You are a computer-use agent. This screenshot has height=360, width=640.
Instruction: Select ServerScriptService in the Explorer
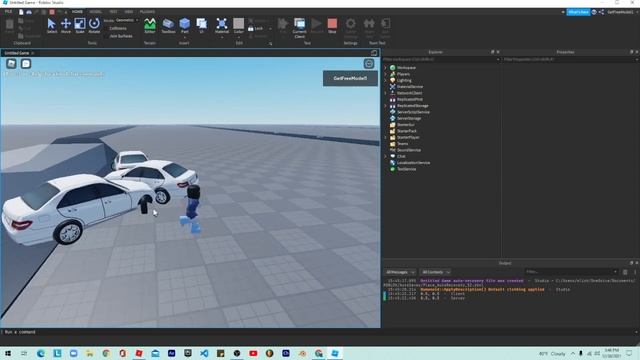pyautogui.click(x=413, y=112)
